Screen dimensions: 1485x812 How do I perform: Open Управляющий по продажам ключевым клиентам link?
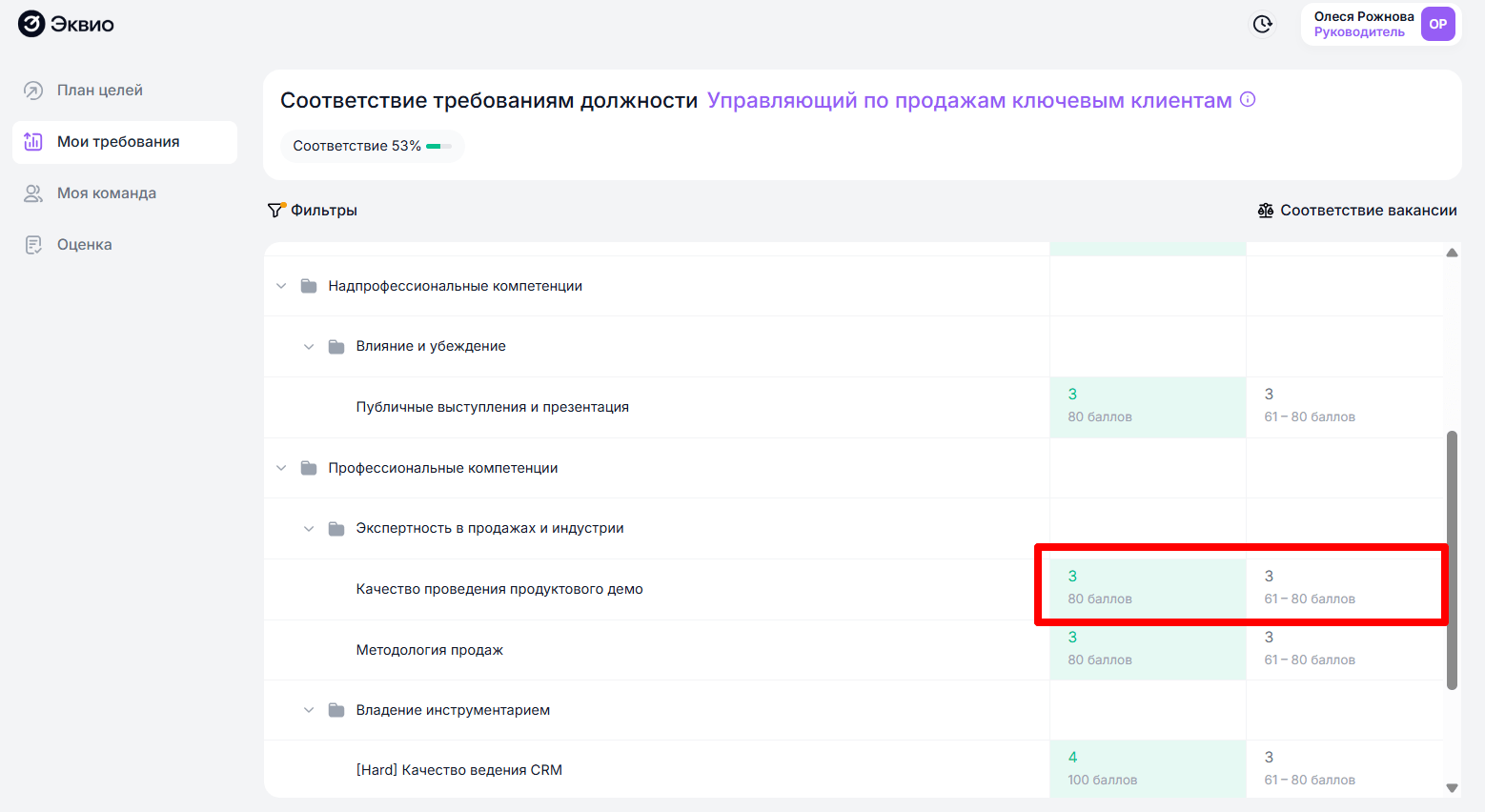pyautogui.click(x=969, y=100)
